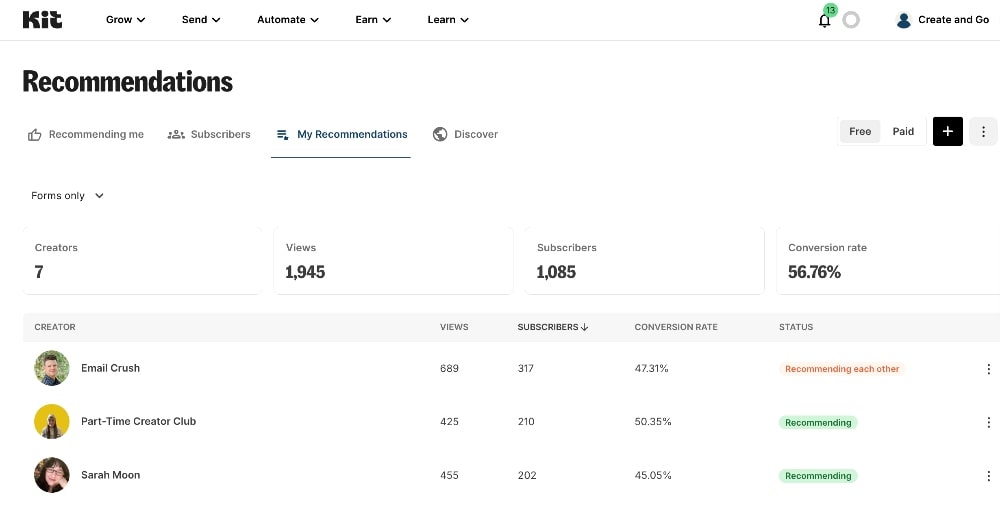
Task: Click the 47.31% conversion rate value
Action: coord(652,369)
